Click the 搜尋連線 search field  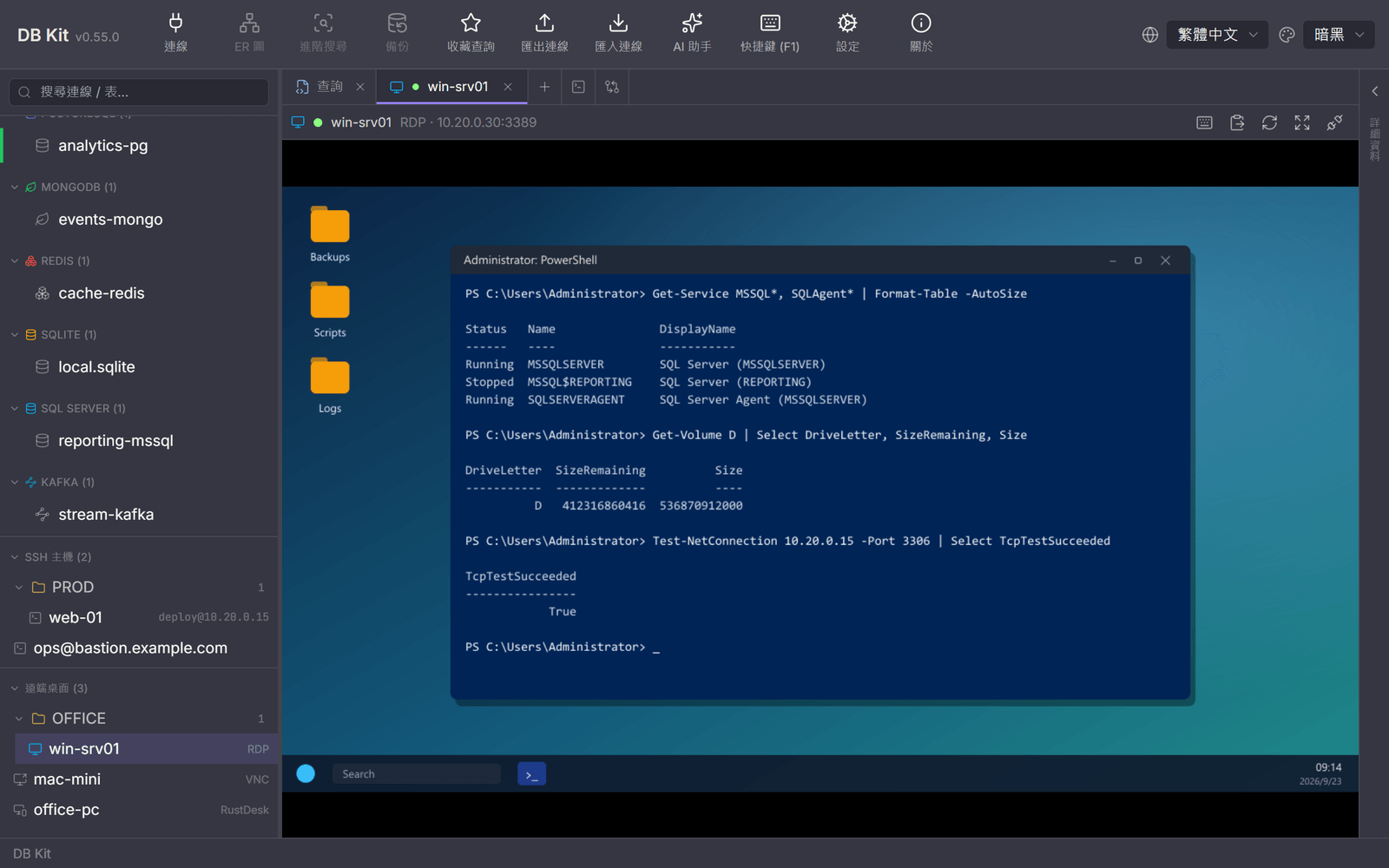click(139, 92)
